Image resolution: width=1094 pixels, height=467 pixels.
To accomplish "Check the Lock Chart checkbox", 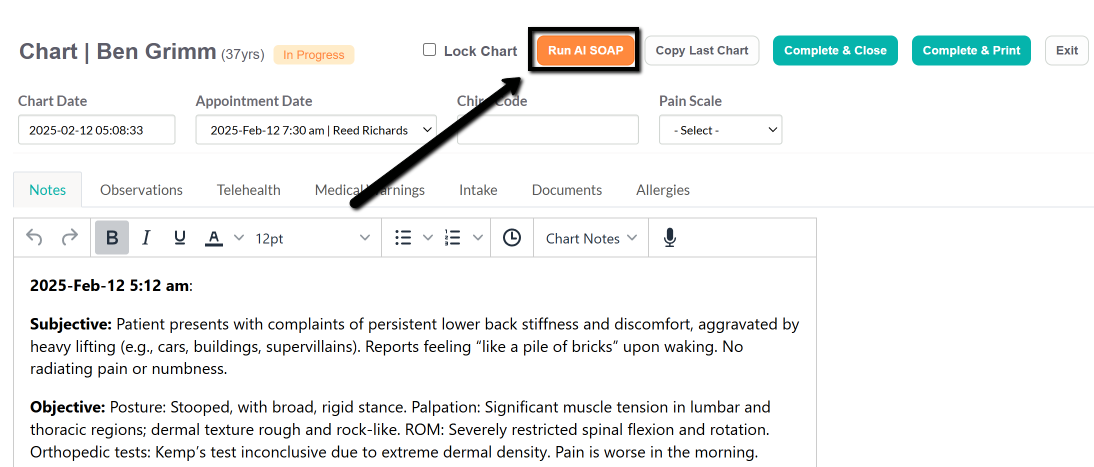I will (x=430, y=50).
